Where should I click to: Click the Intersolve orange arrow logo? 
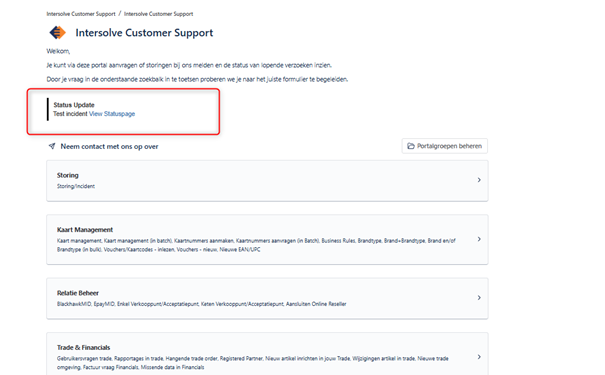[57, 32]
